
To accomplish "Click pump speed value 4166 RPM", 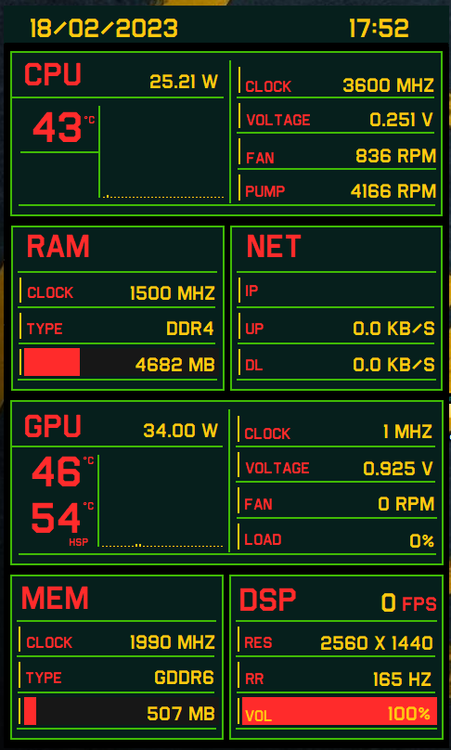I will pos(393,191).
